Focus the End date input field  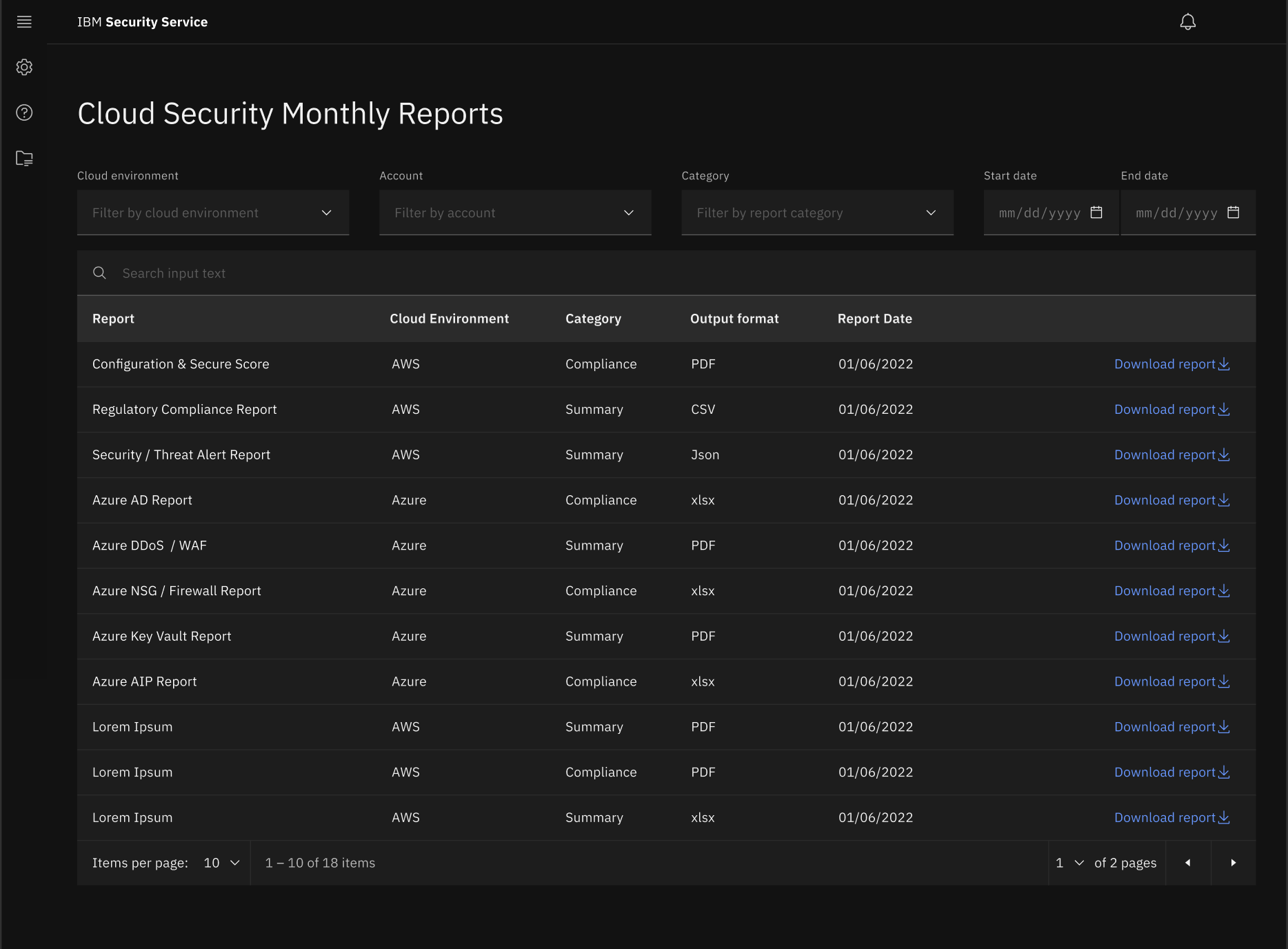[x=1188, y=212]
